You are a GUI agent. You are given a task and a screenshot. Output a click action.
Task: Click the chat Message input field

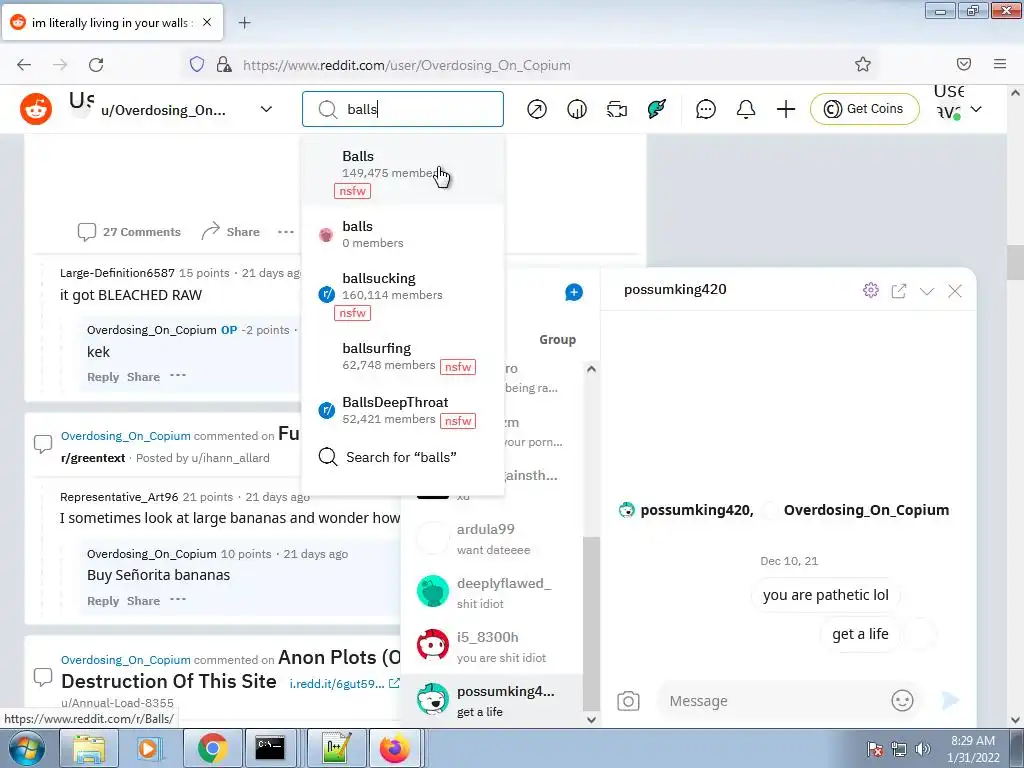[x=775, y=701]
